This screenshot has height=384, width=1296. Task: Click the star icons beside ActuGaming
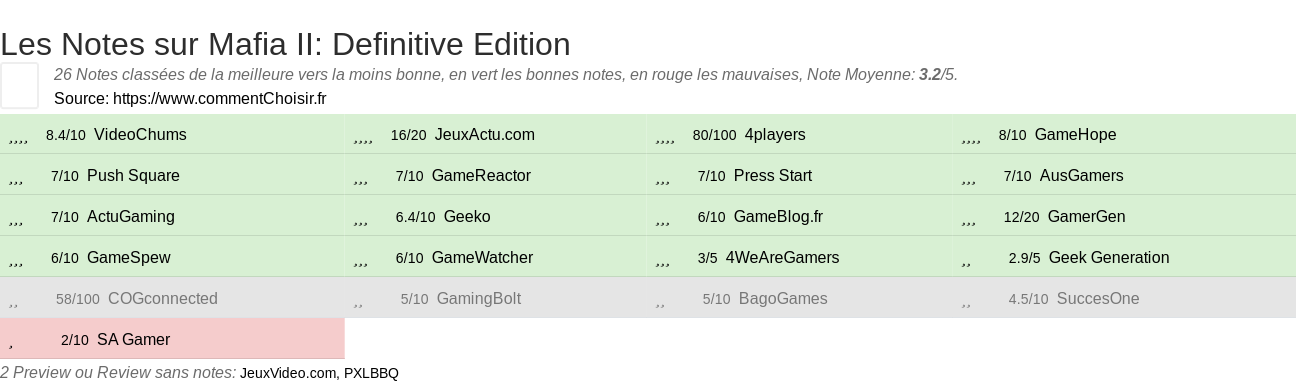pyautogui.click(x=16, y=220)
